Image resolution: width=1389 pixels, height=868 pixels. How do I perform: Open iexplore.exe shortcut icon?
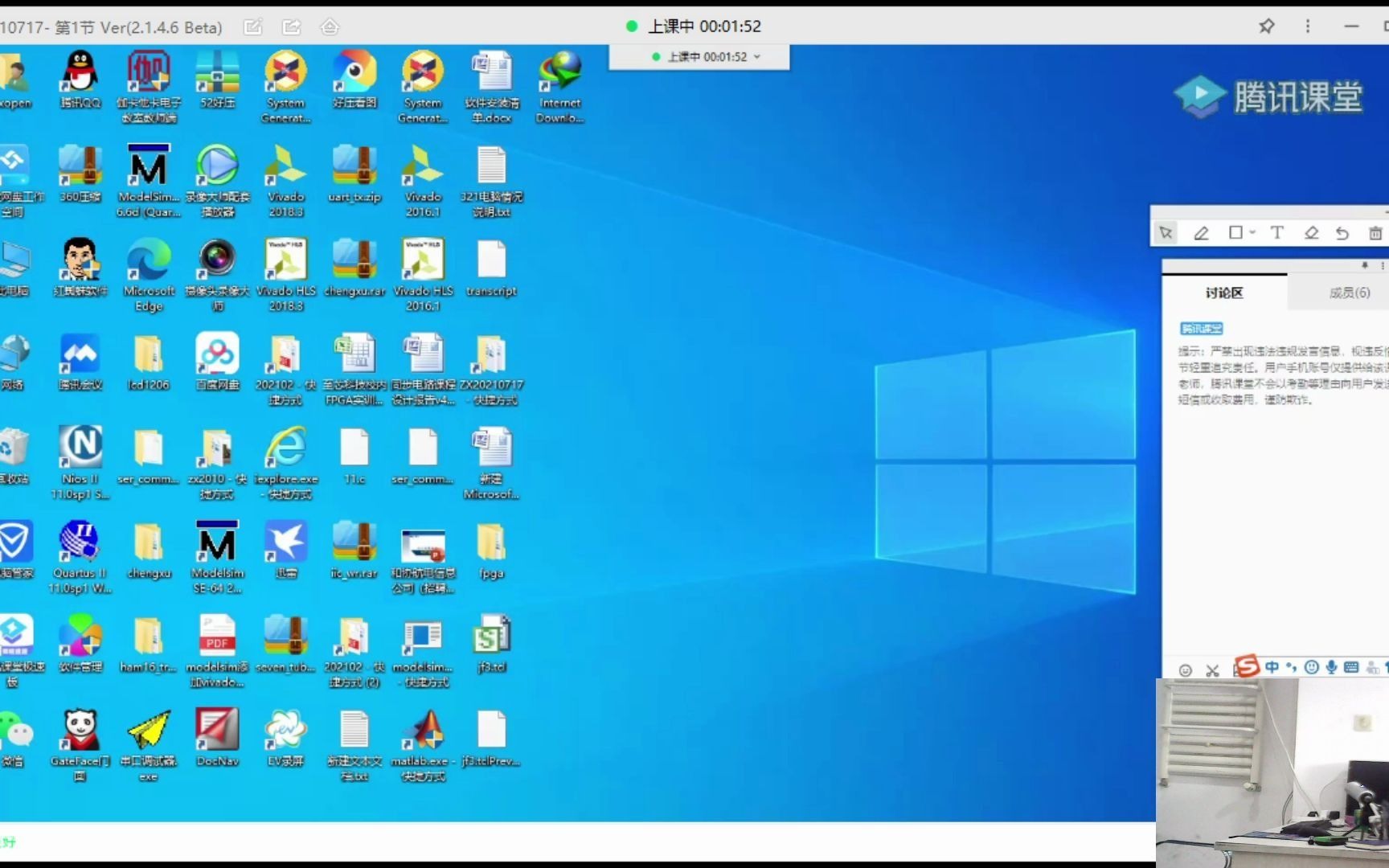[285, 463]
